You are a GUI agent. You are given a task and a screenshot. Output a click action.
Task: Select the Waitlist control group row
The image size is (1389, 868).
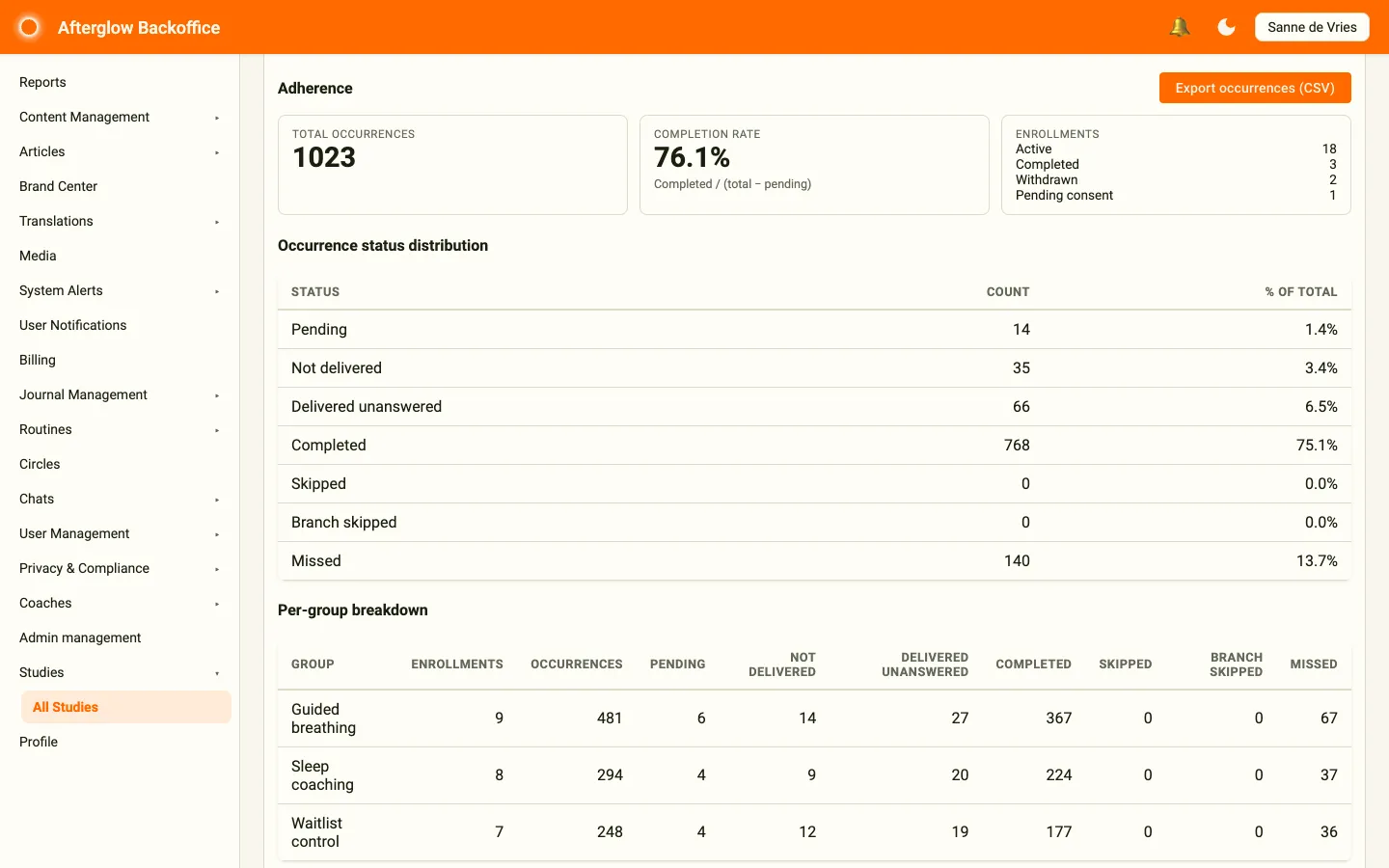tap(814, 832)
